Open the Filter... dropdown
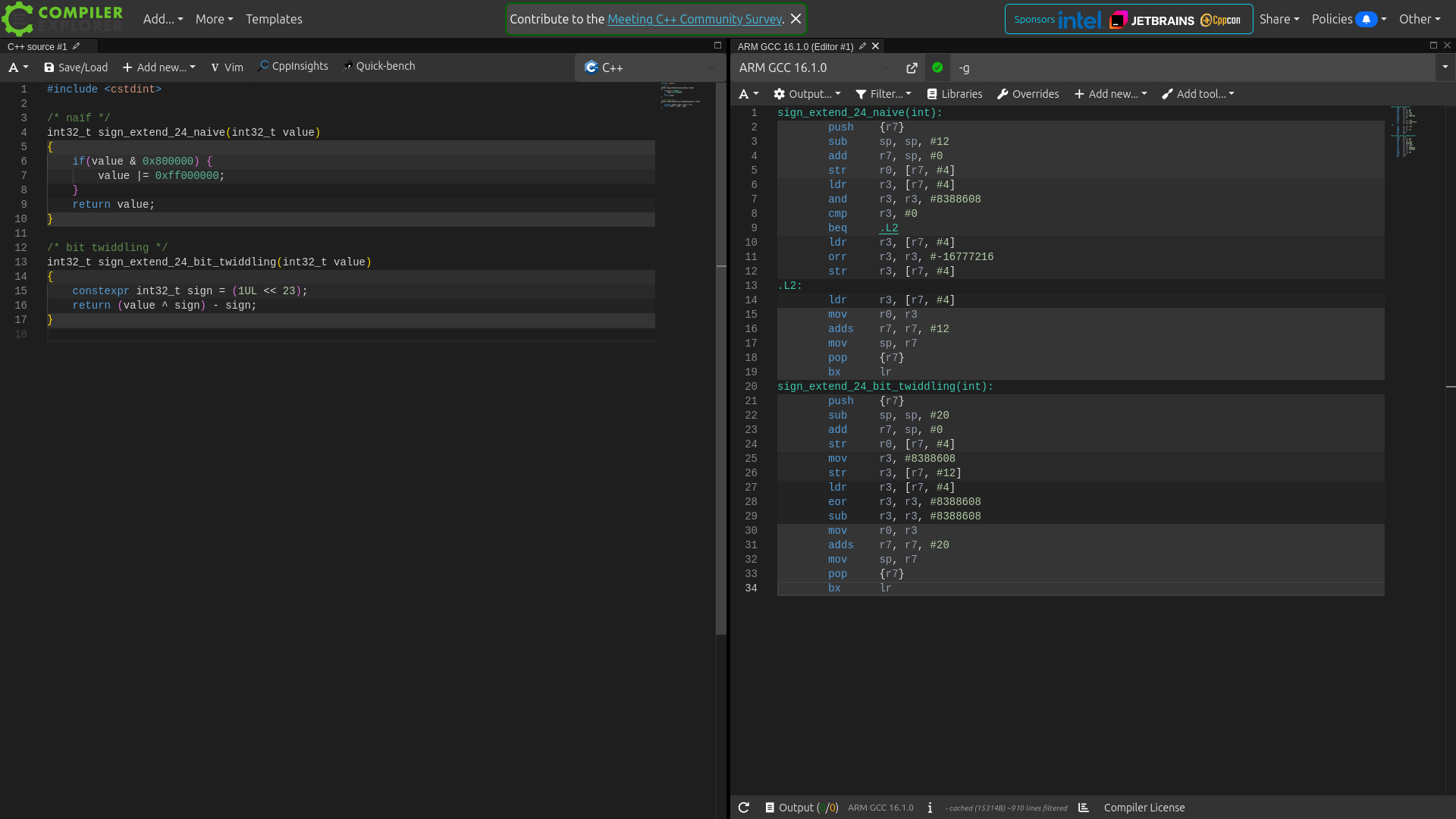Image resolution: width=1456 pixels, height=819 pixels. click(x=883, y=94)
